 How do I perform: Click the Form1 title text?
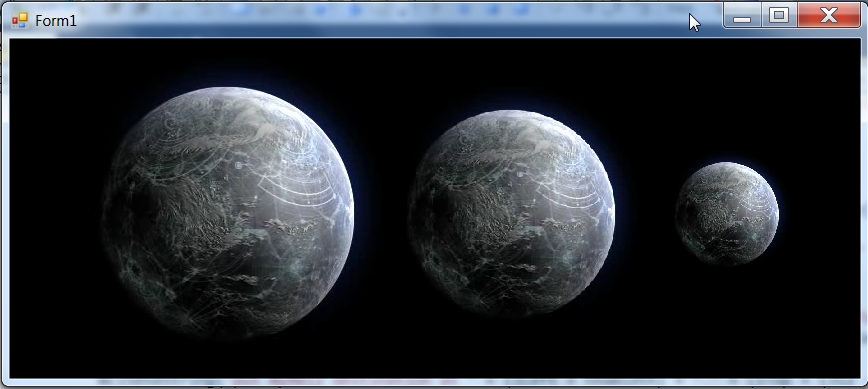[55, 20]
